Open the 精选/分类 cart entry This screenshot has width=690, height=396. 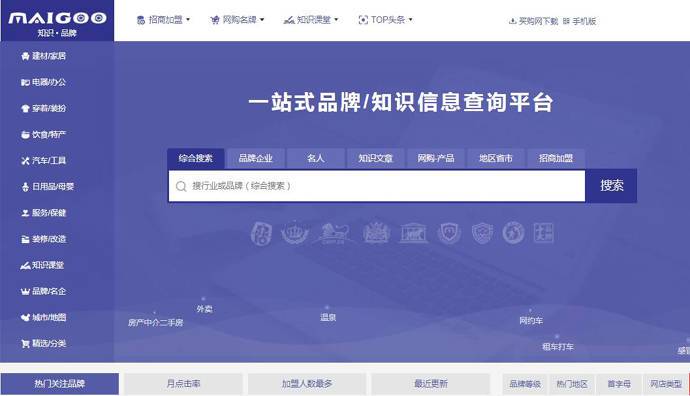click(44, 343)
